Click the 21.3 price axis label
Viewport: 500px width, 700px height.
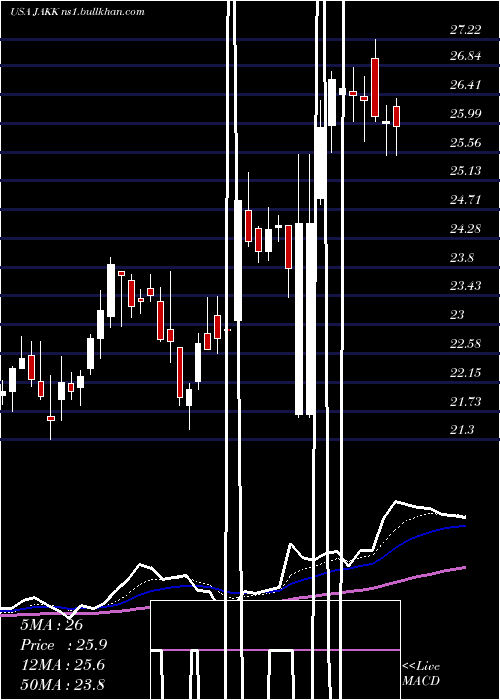click(462, 430)
